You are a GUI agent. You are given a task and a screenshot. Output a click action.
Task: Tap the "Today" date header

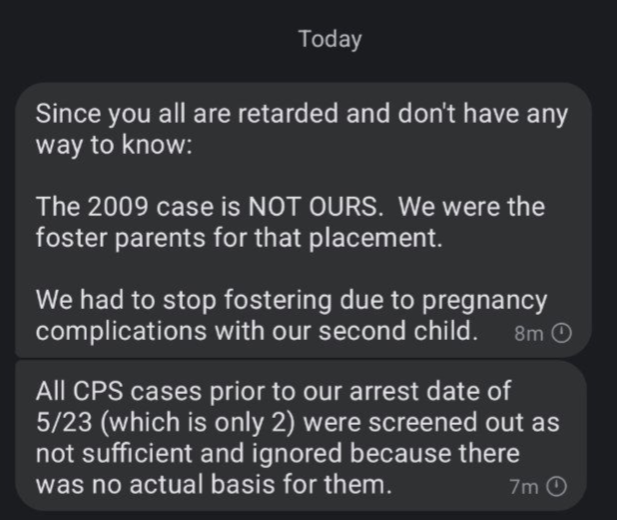330,40
